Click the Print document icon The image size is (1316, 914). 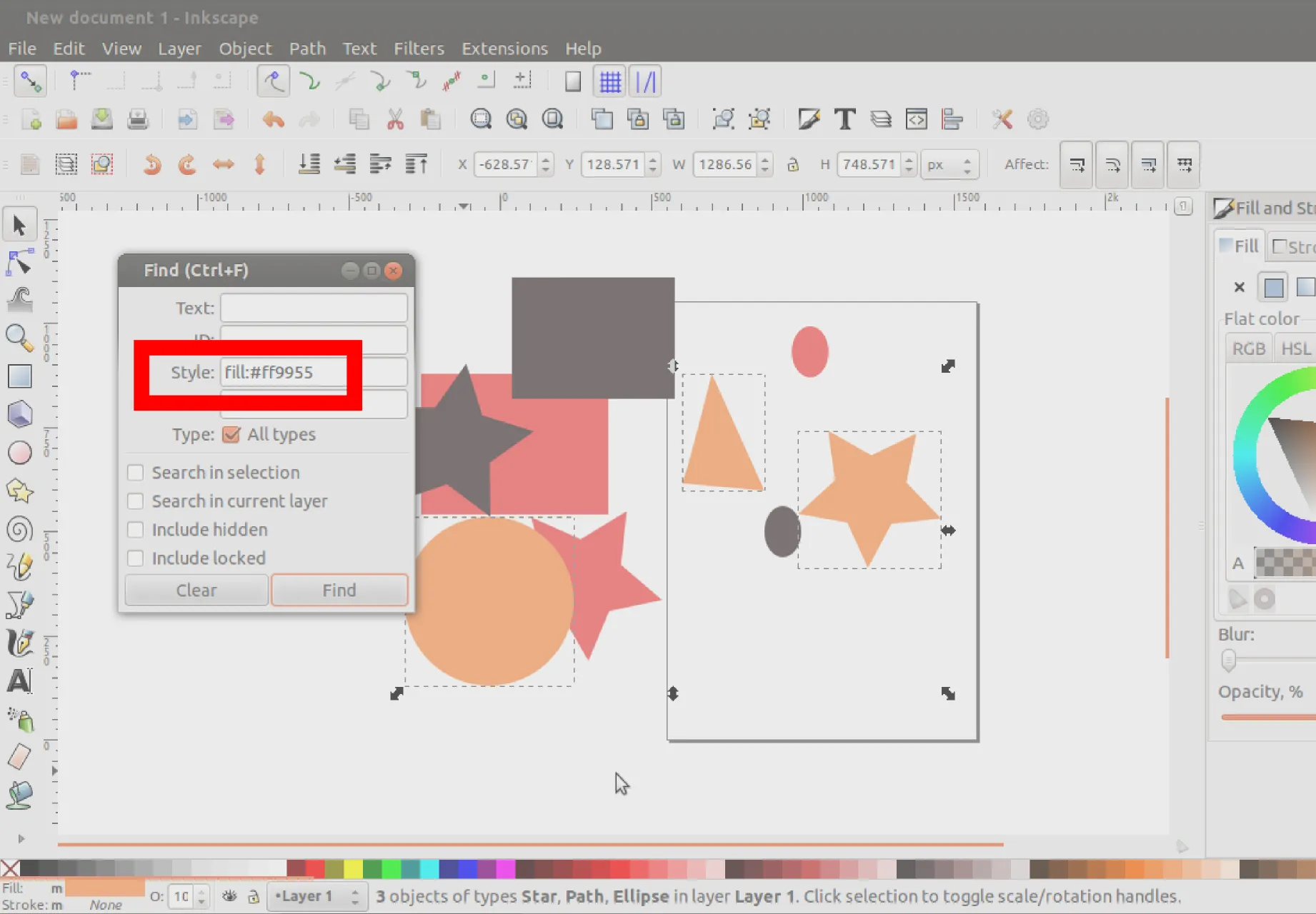click(138, 119)
